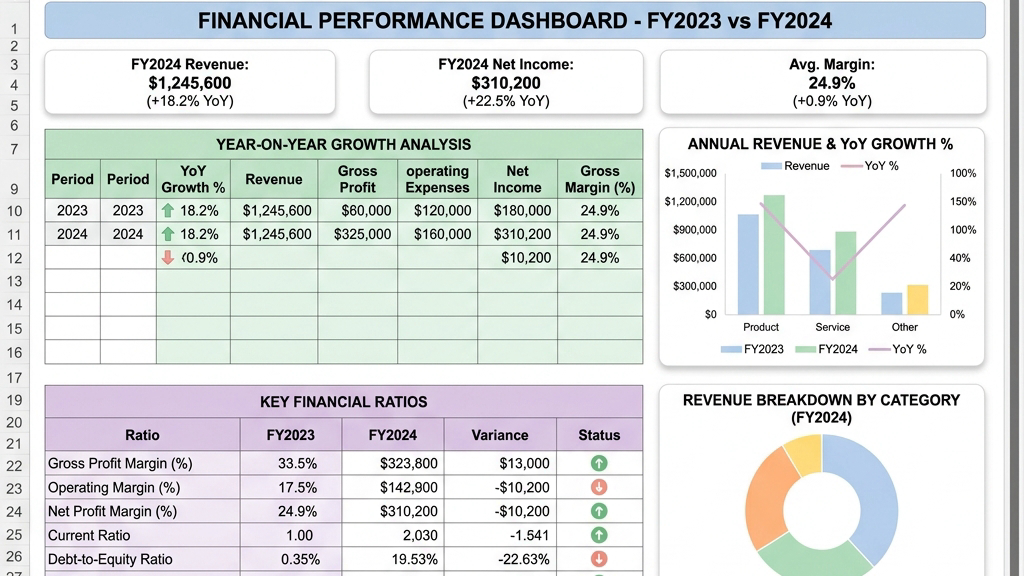Select the $310,200 Net Income cell
The height and width of the screenshot is (576, 1024).
[x=517, y=234]
